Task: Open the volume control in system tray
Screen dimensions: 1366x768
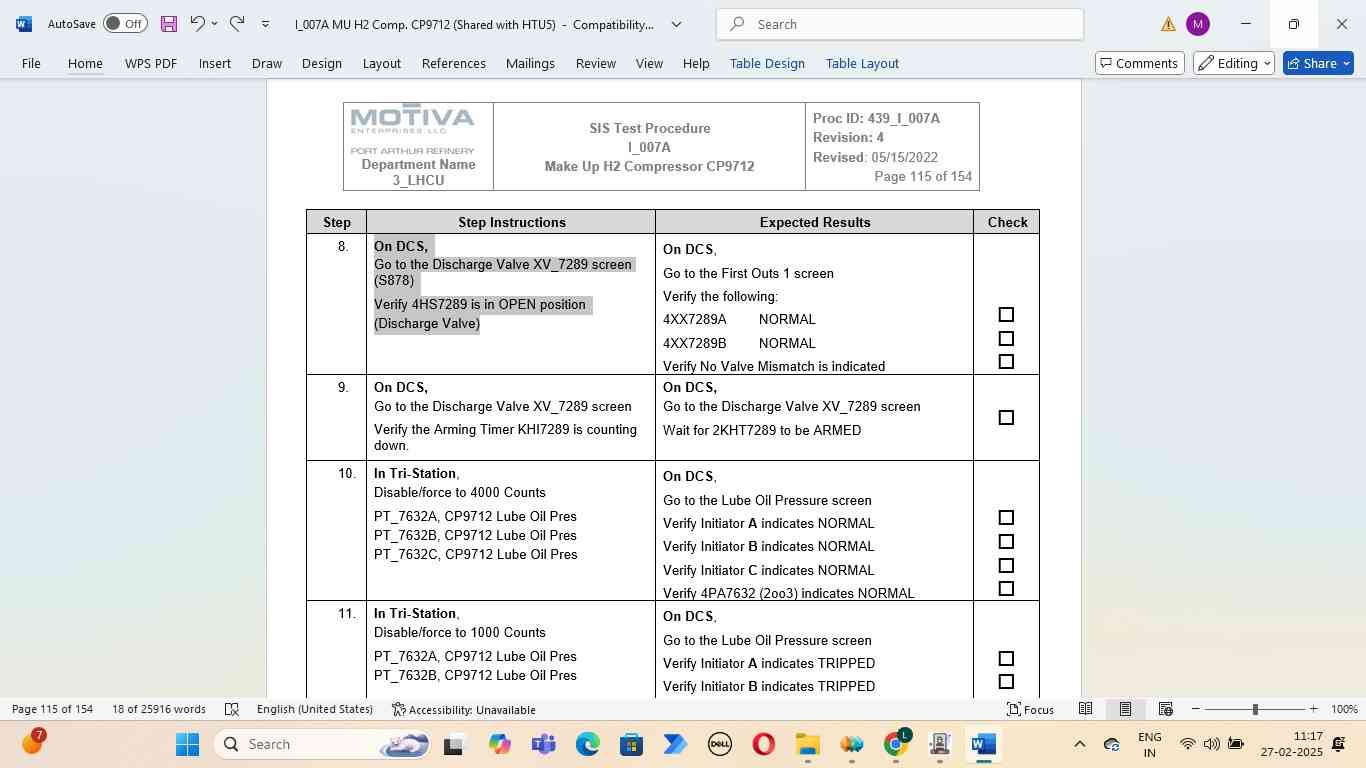Action: coord(1212,744)
